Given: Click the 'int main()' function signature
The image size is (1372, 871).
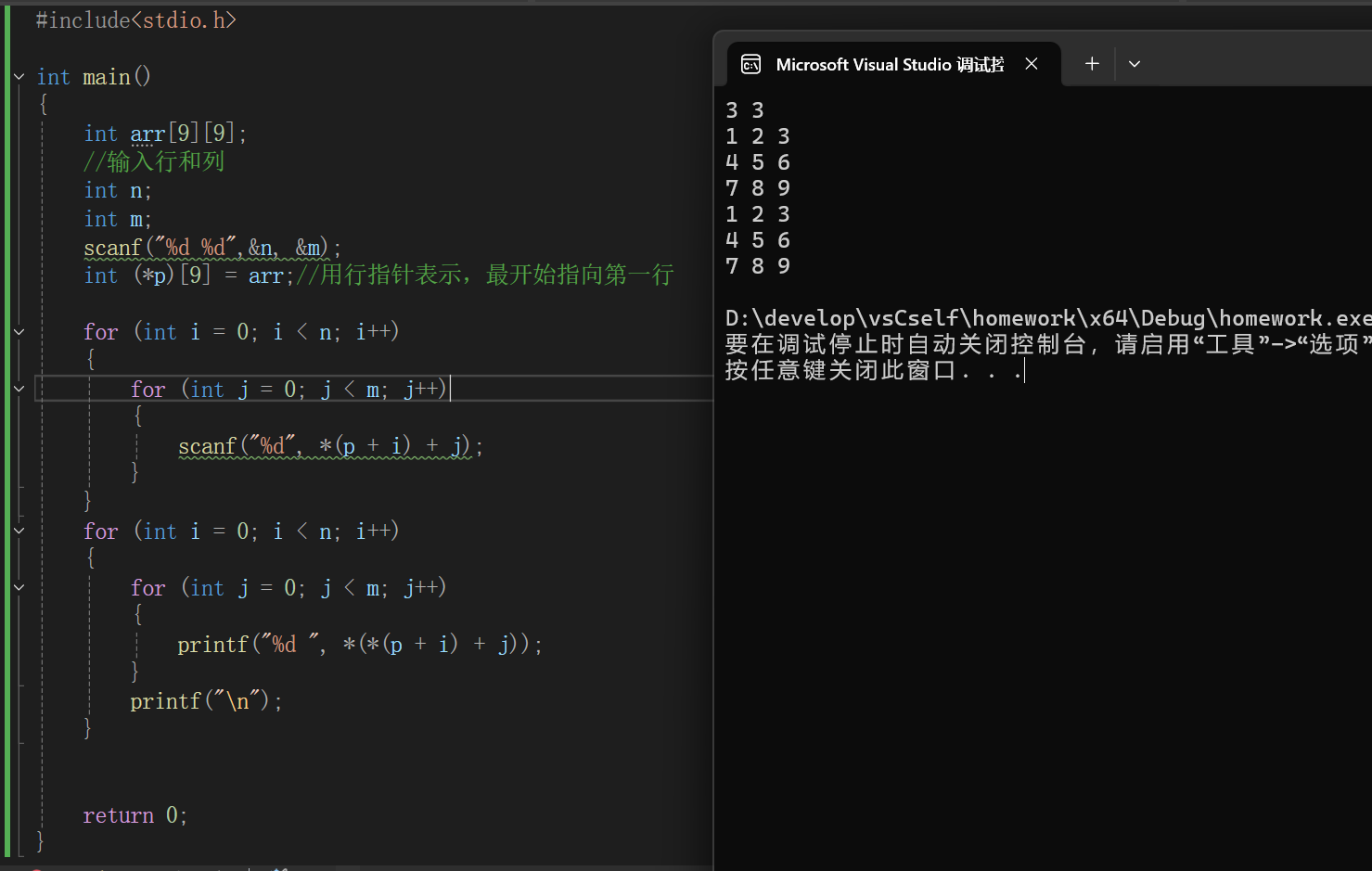Looking at the screenshot, I should [x=94, y=77].
